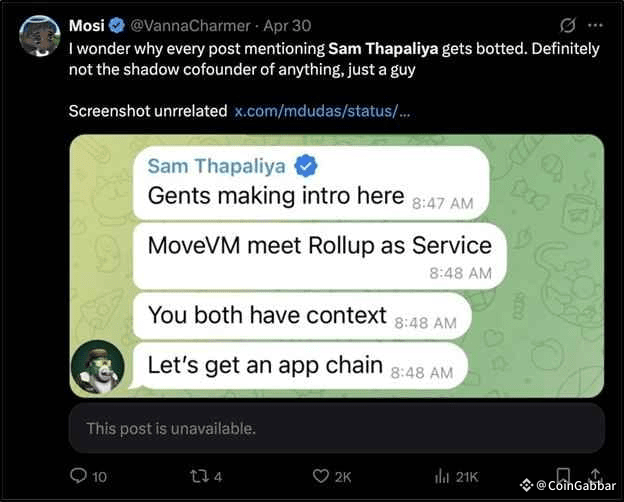
Task: Open Mosi's profile avatar
Action: tap(40, 36)
